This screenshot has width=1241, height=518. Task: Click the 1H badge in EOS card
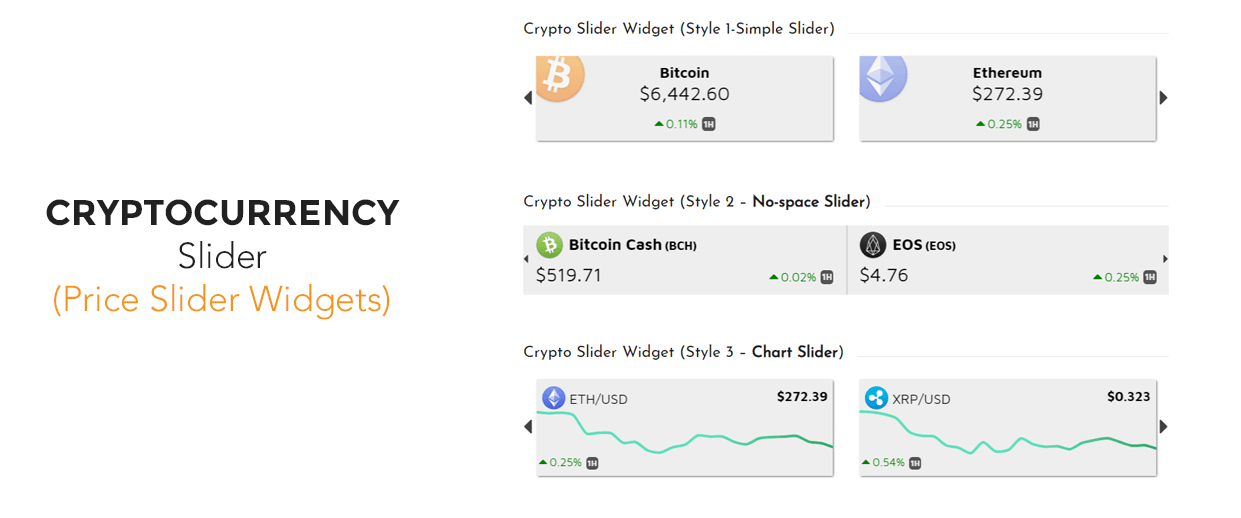[x=1150, y=277]
